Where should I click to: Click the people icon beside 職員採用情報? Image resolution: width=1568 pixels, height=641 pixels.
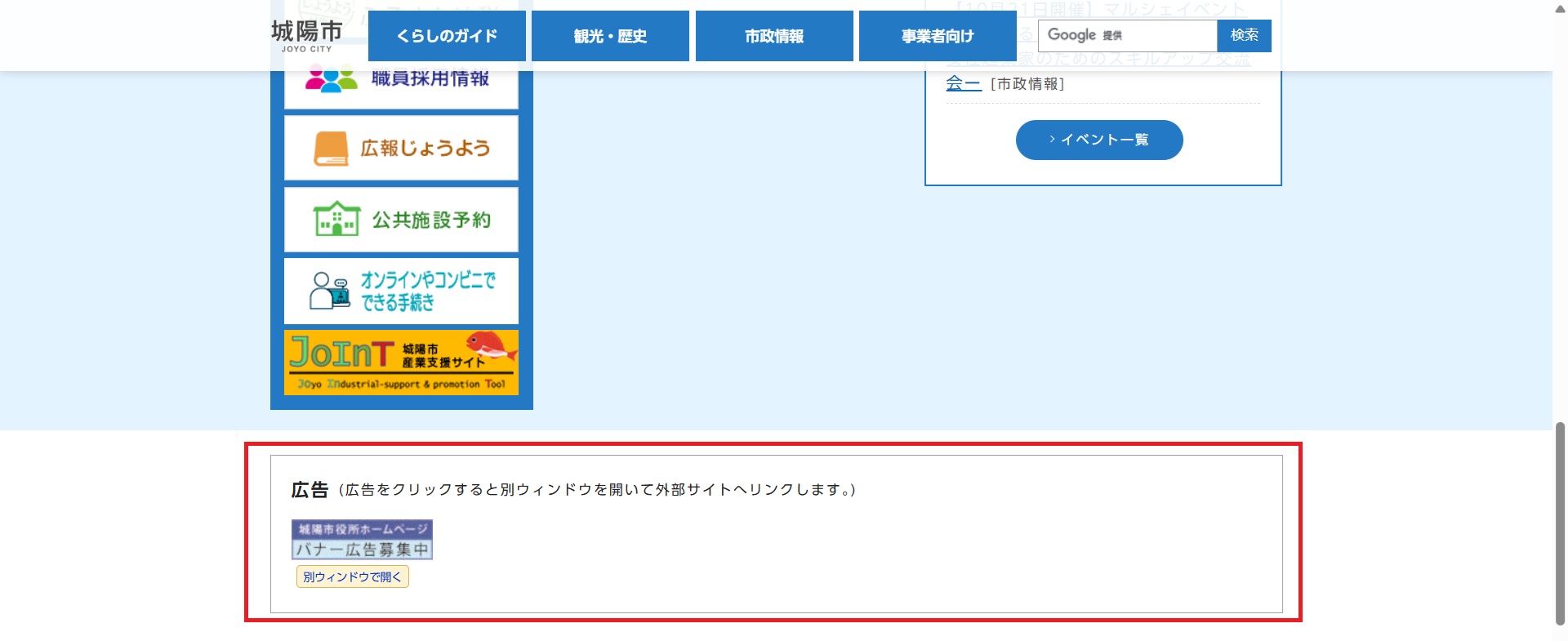(331, 79)
